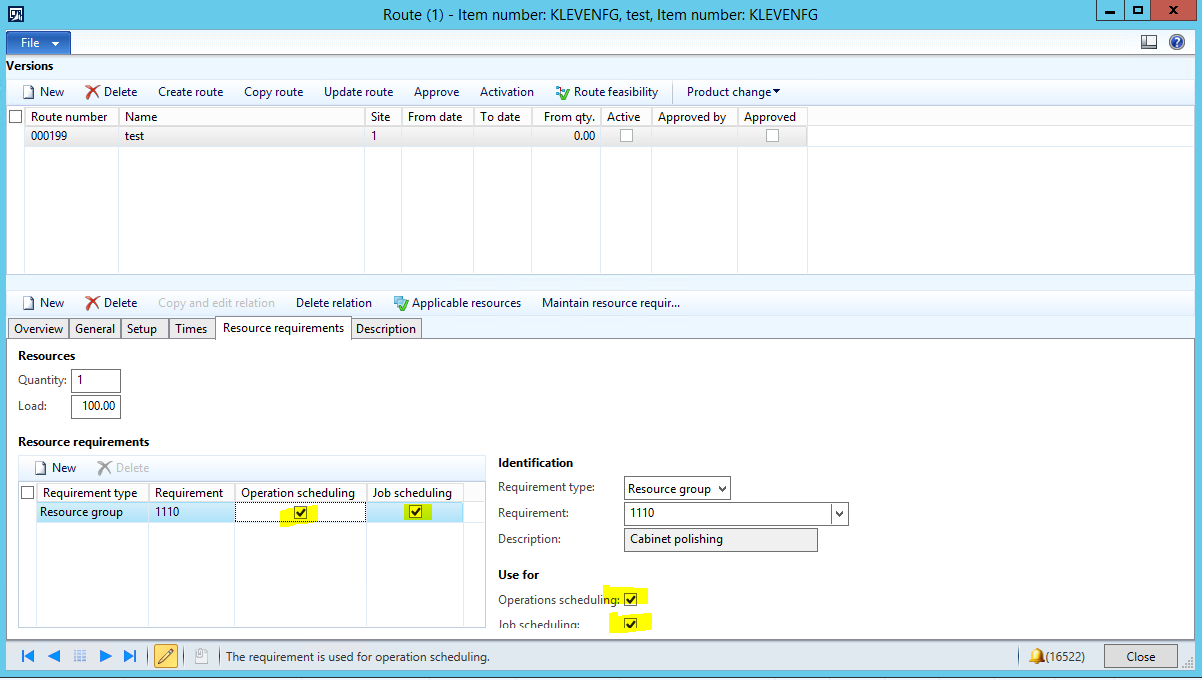Click the document attachments icon
The image size is (1202, 680).
point(199,656)
